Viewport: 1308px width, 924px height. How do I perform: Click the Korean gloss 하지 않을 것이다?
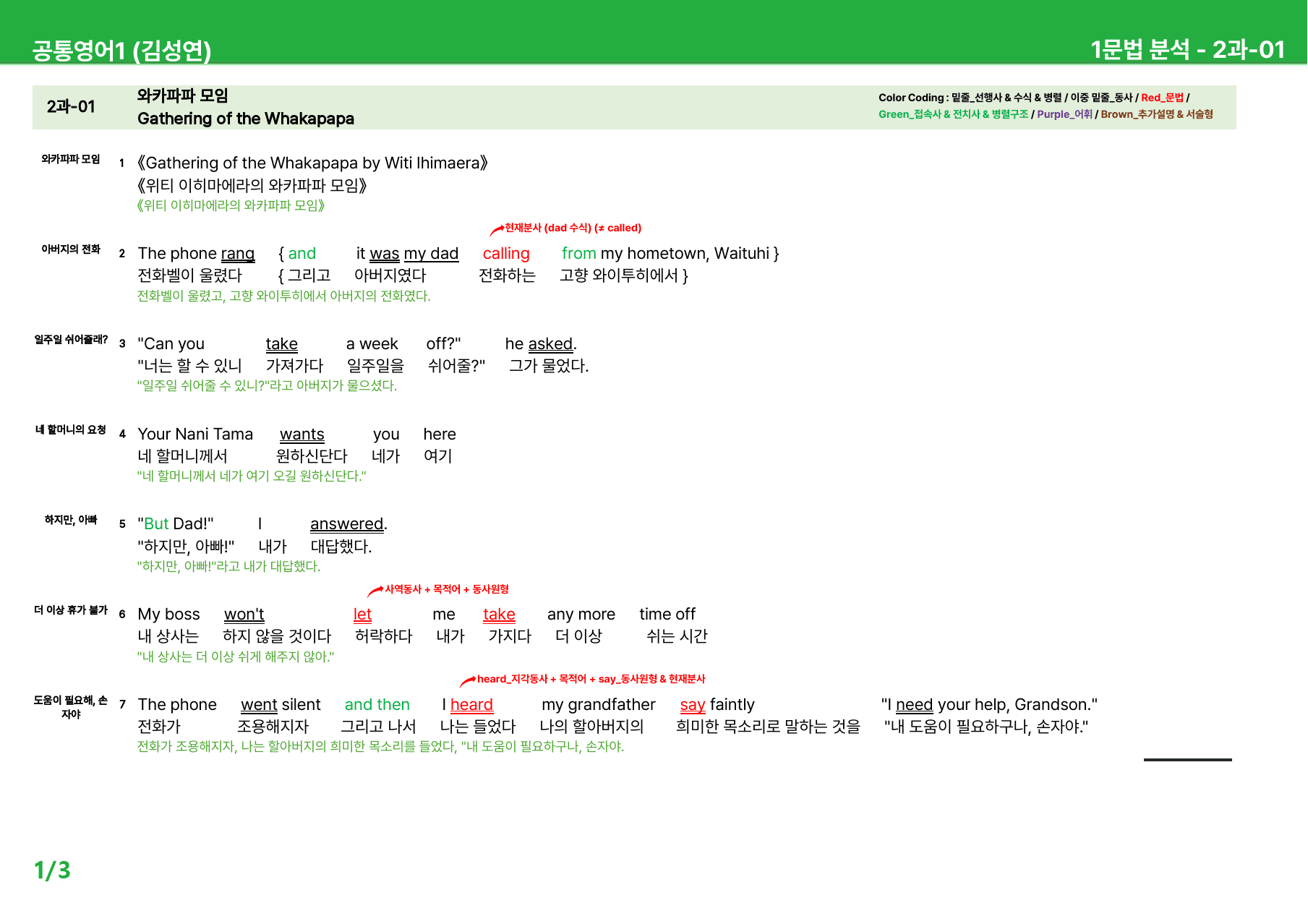click(277, 636)
